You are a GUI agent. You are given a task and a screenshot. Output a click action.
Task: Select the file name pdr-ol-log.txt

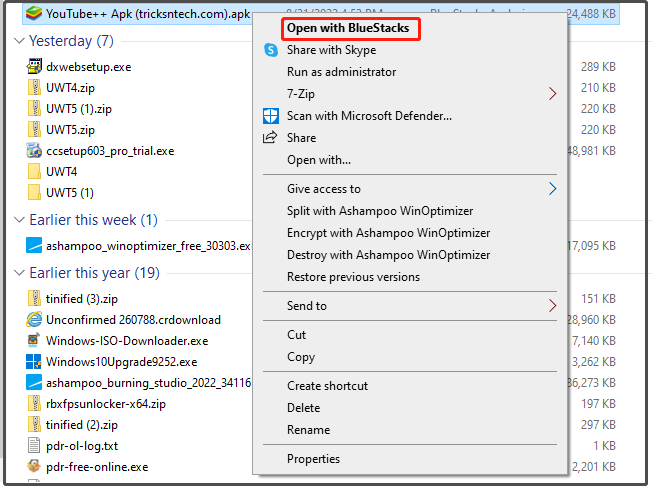(x=82, y=446)
